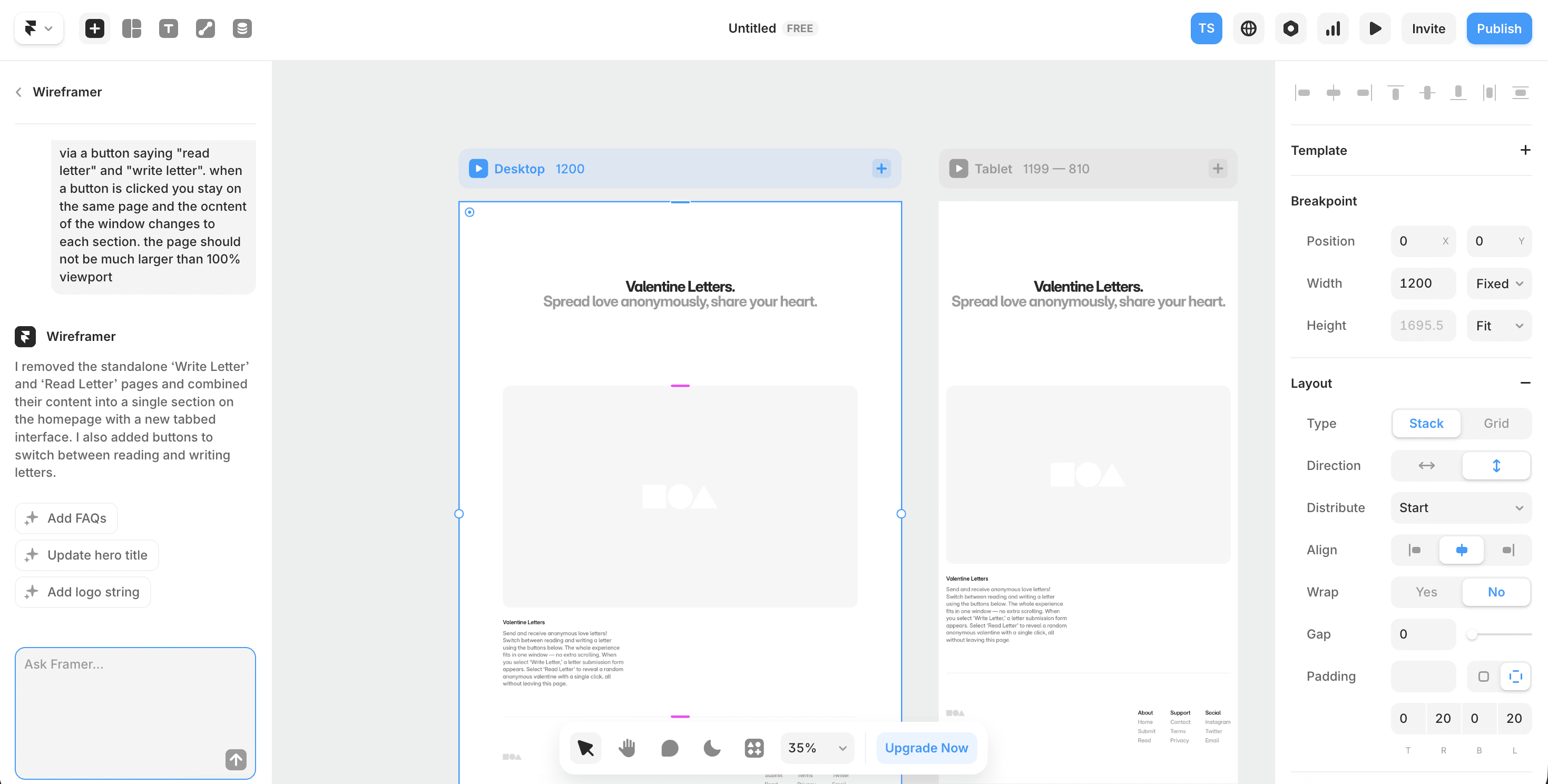The height and width of the screenshot is (784, 1548).
Task: Set direction to horizontal arrow
Action: (x=1426, y=466)
